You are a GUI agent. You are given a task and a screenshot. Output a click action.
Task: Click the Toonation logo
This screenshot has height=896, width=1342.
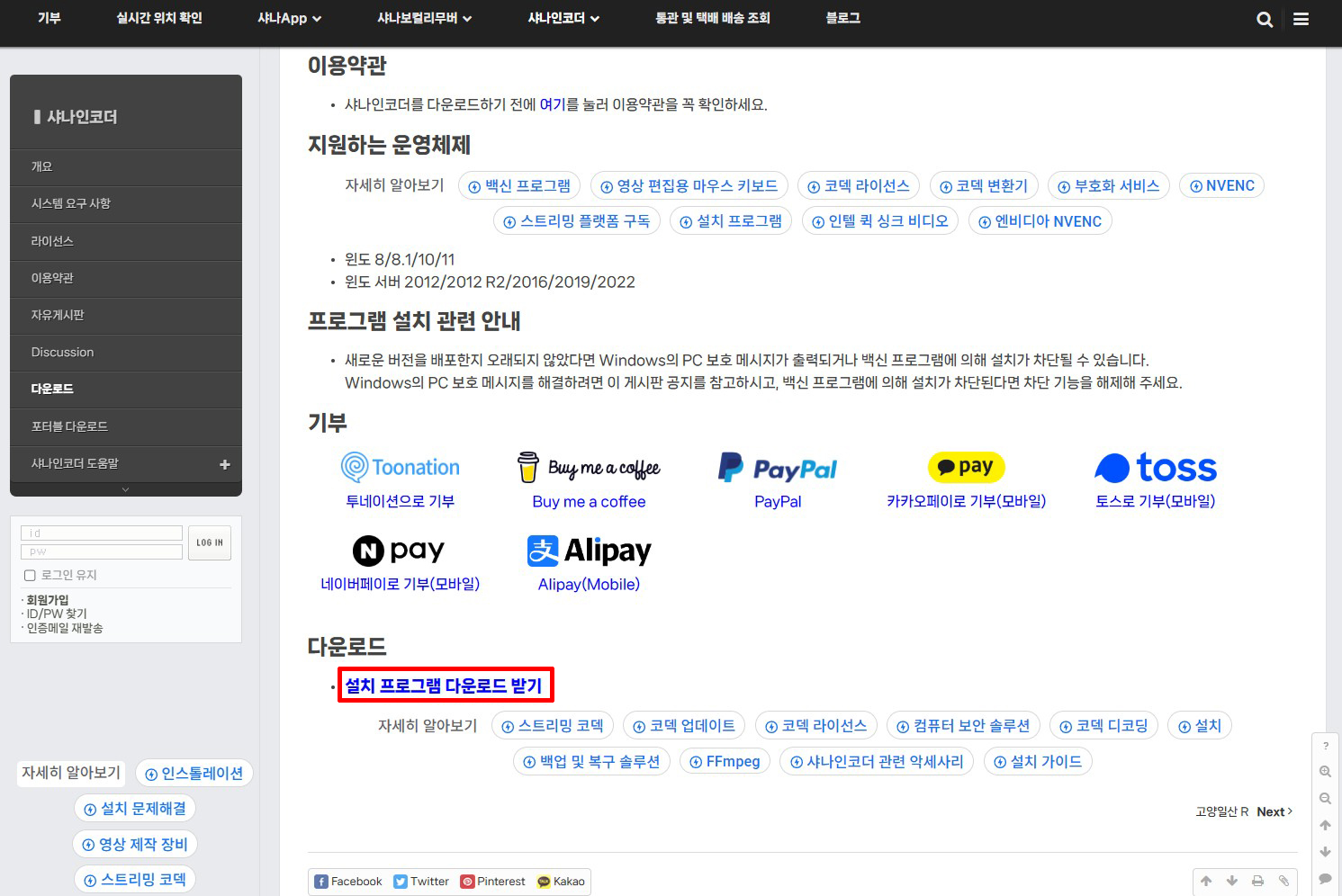point(401,467)
